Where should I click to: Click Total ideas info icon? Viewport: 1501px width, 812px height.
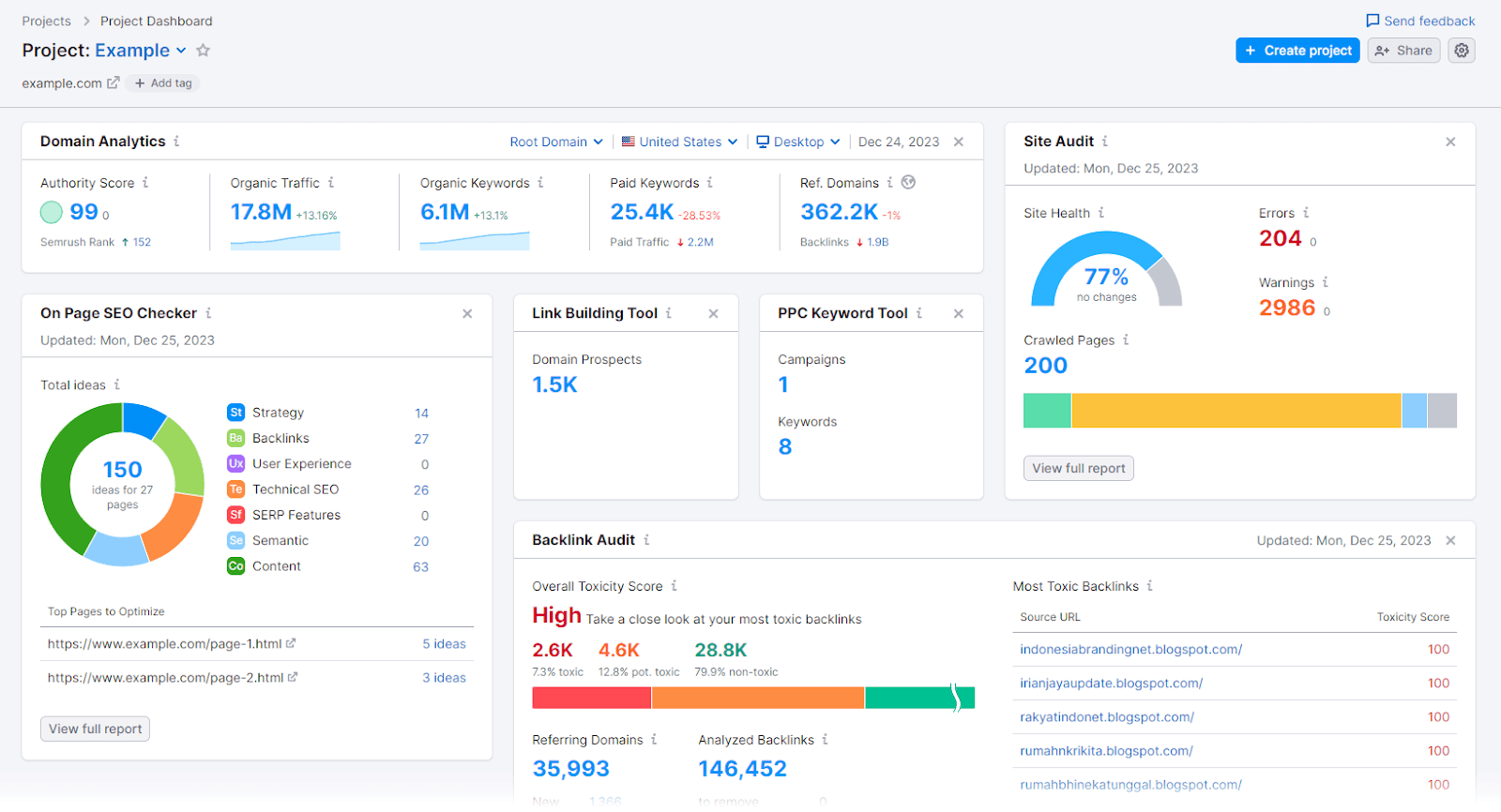click(x=117, y=384)
